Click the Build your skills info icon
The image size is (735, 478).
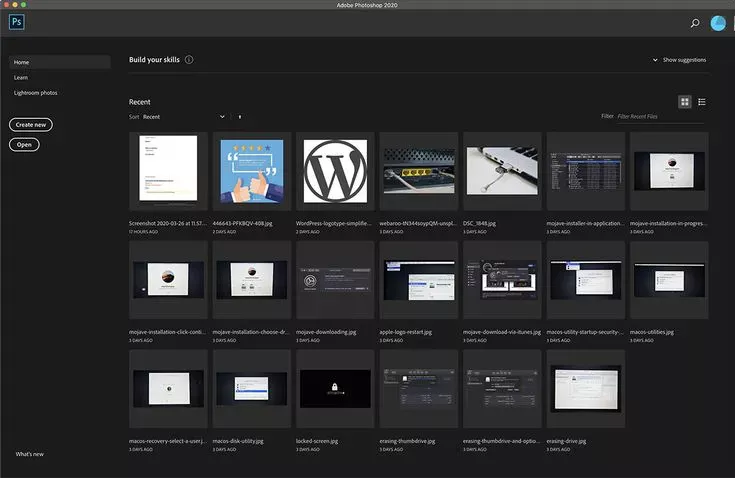[189, 60]
